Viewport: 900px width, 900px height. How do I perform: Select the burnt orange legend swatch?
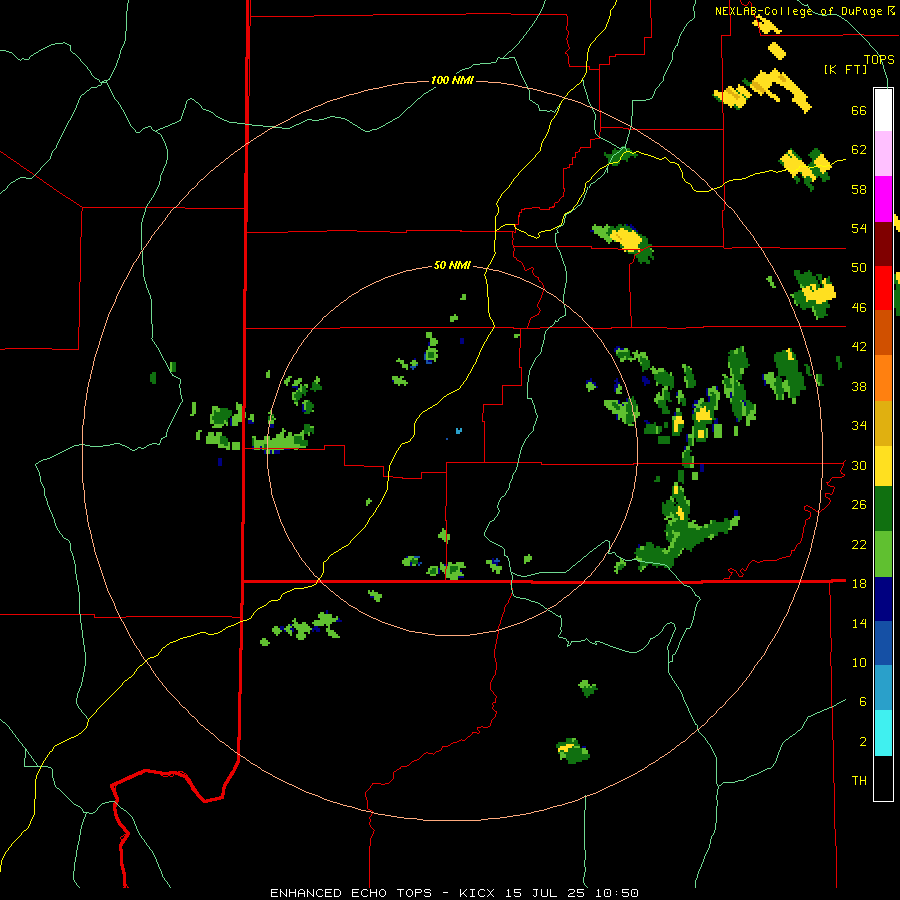coord(883,332)
